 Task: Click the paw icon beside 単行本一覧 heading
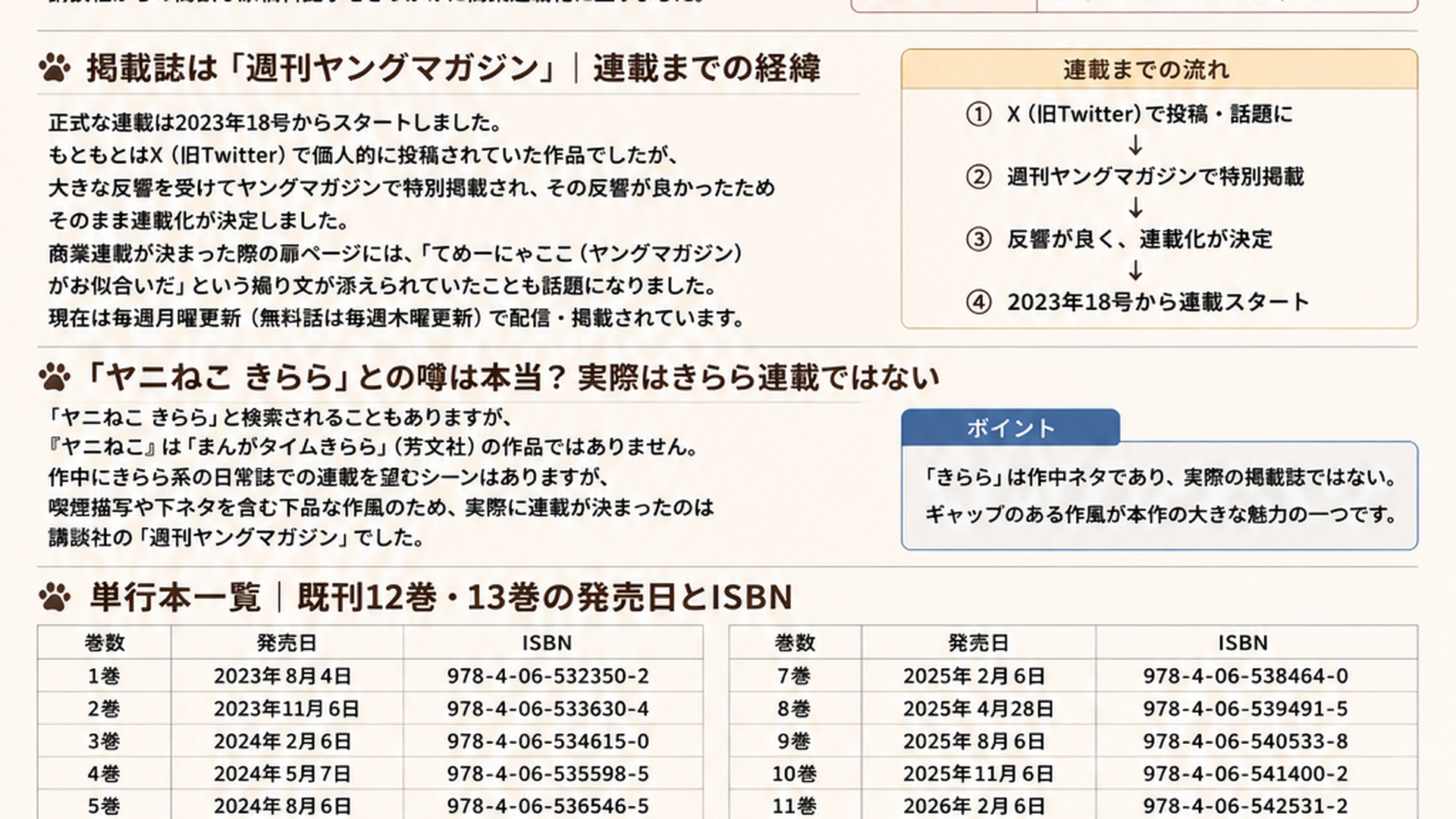click(x=55, y=598)
